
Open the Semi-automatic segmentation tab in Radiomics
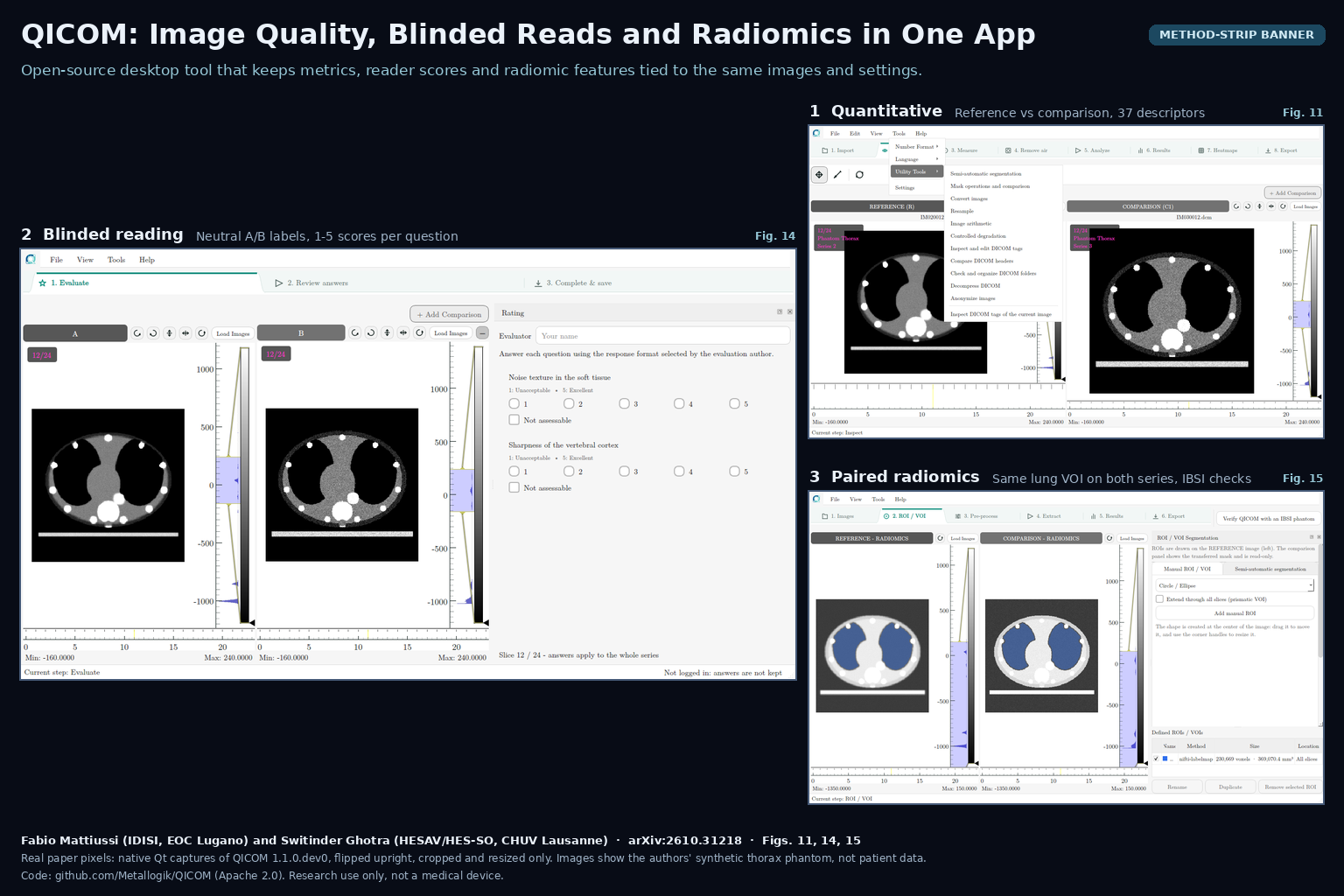[1270, 569]
